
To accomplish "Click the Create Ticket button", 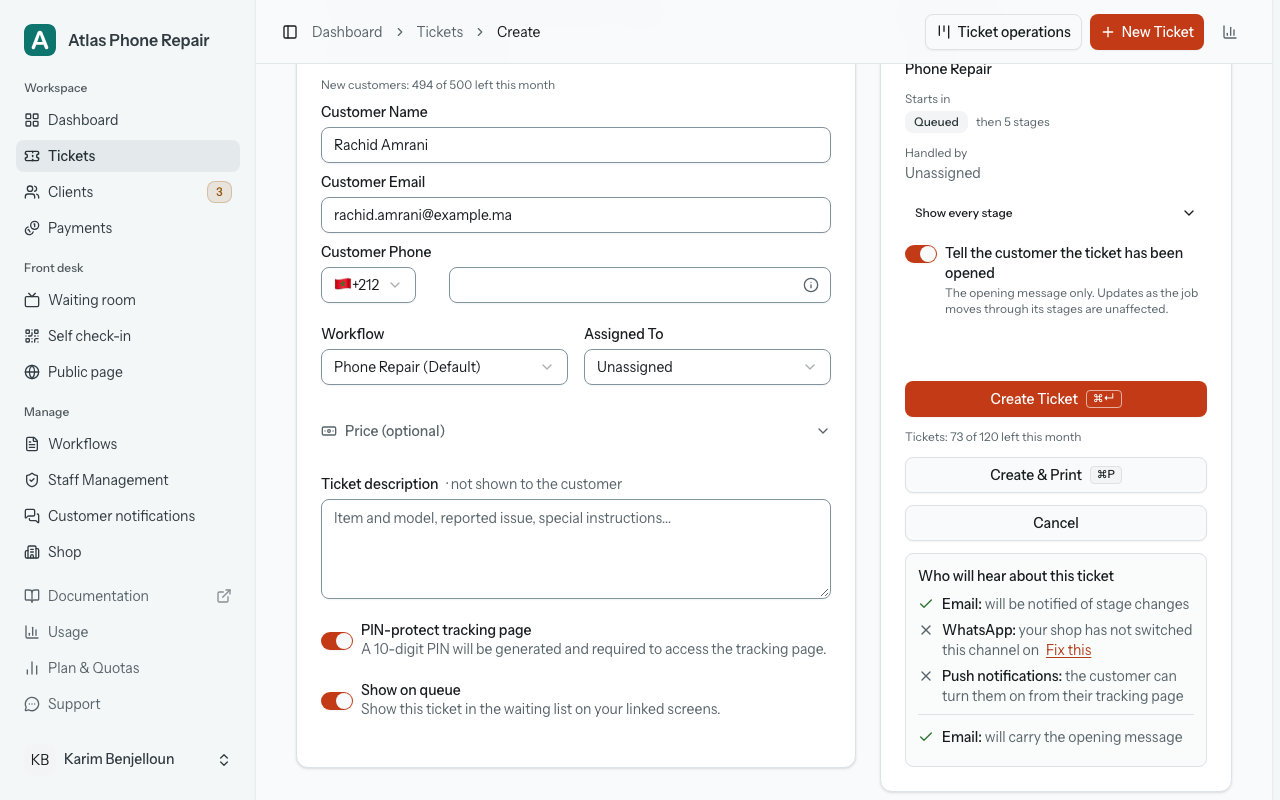I will tap(1056, 399).
